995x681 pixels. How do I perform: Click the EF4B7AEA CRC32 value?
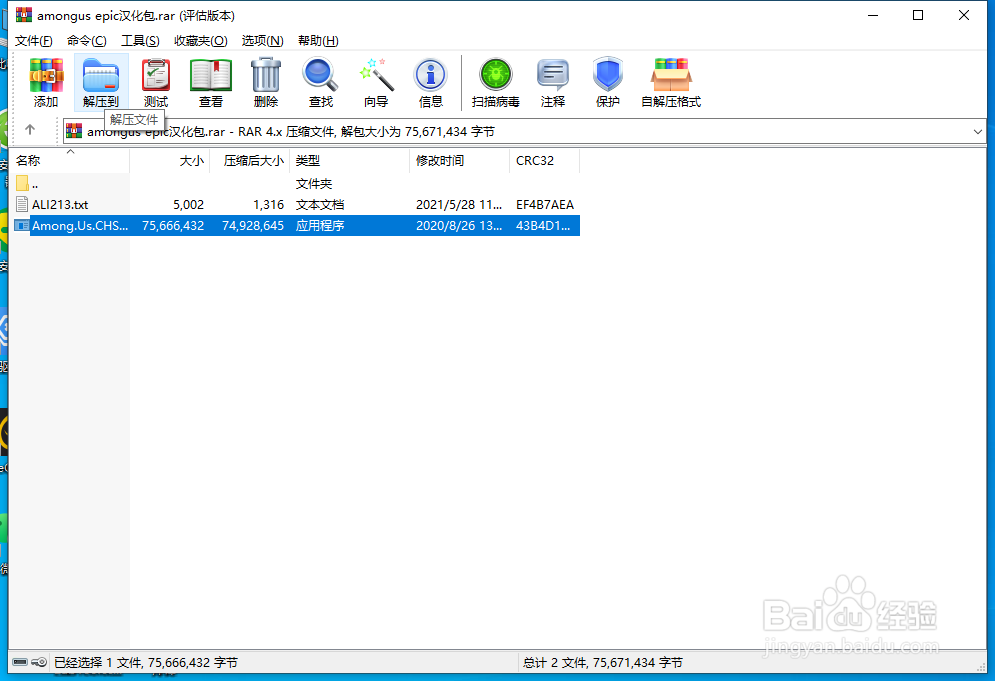point(544,204)
